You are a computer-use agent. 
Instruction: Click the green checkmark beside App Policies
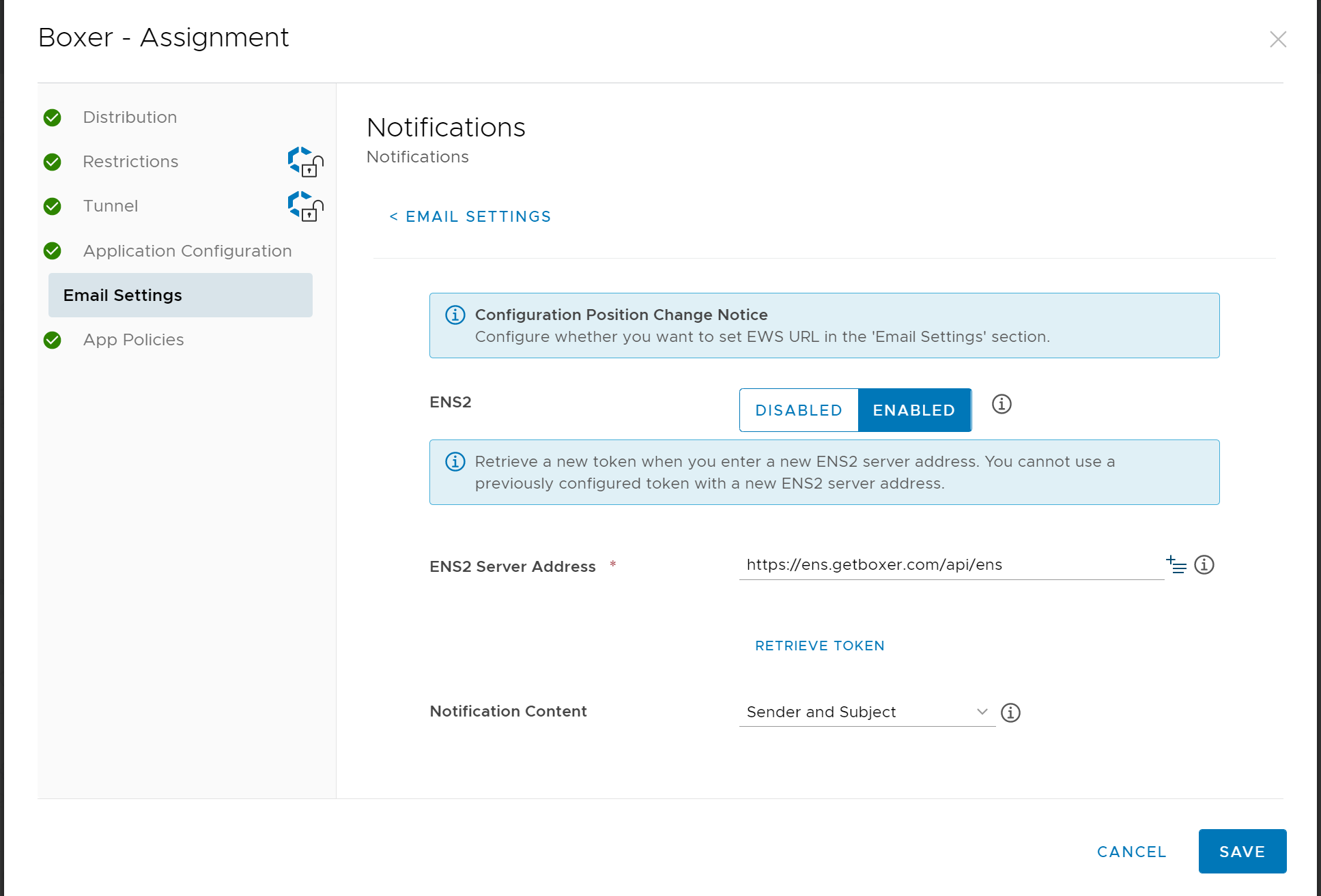tap(53, 340)
